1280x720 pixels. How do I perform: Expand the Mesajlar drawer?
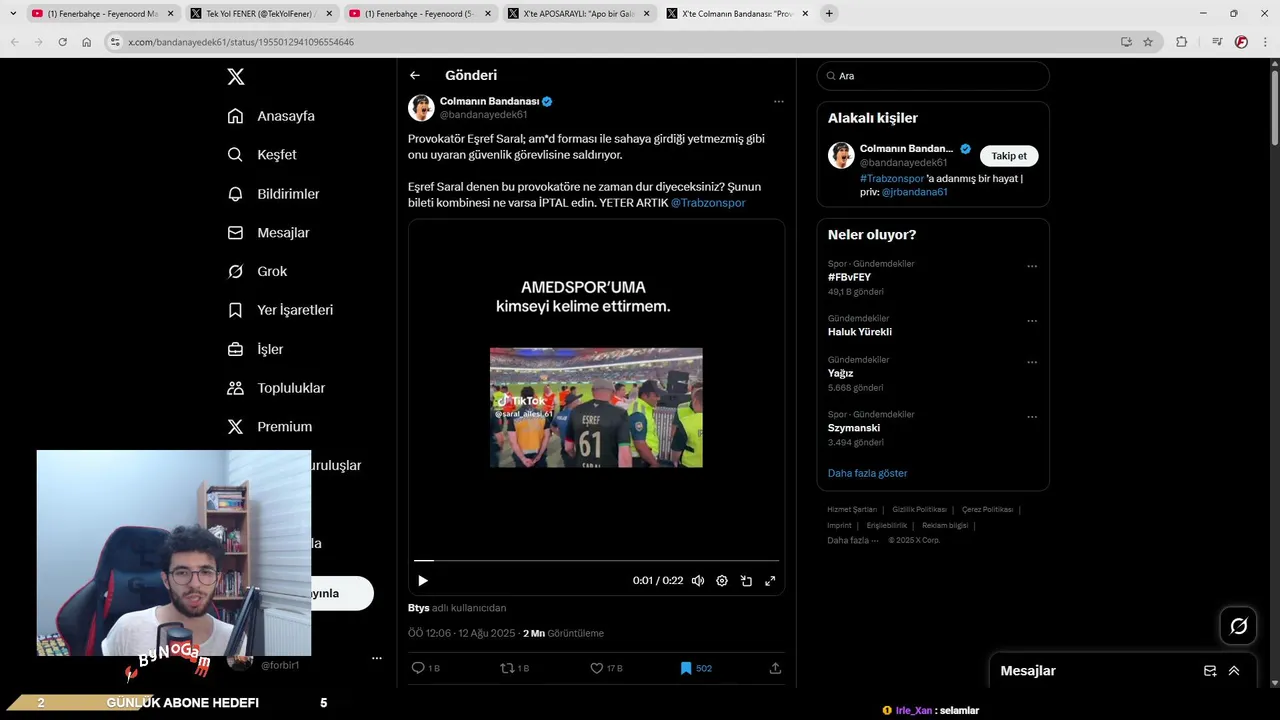[1234, 671]
